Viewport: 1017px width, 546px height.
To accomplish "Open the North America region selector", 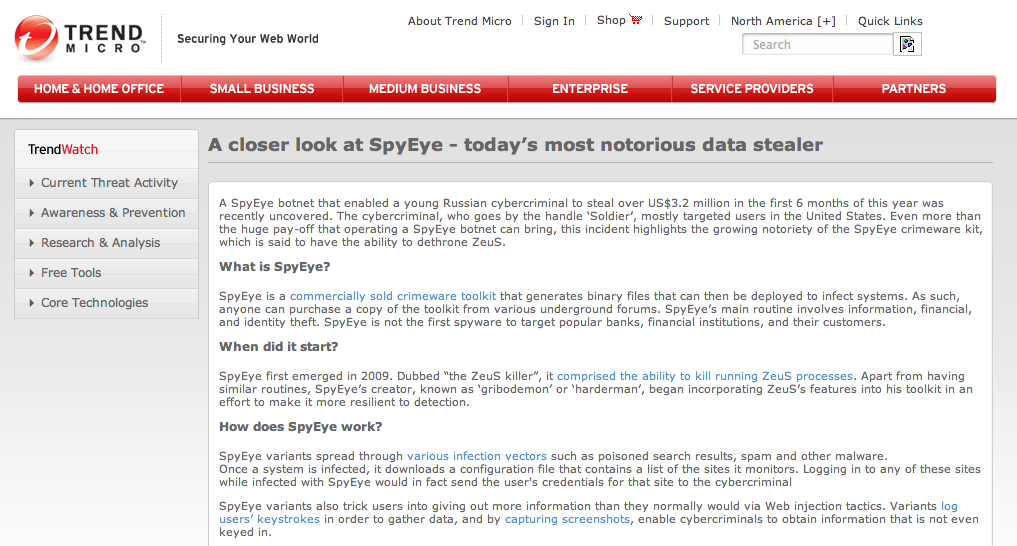I will point(782,21).
